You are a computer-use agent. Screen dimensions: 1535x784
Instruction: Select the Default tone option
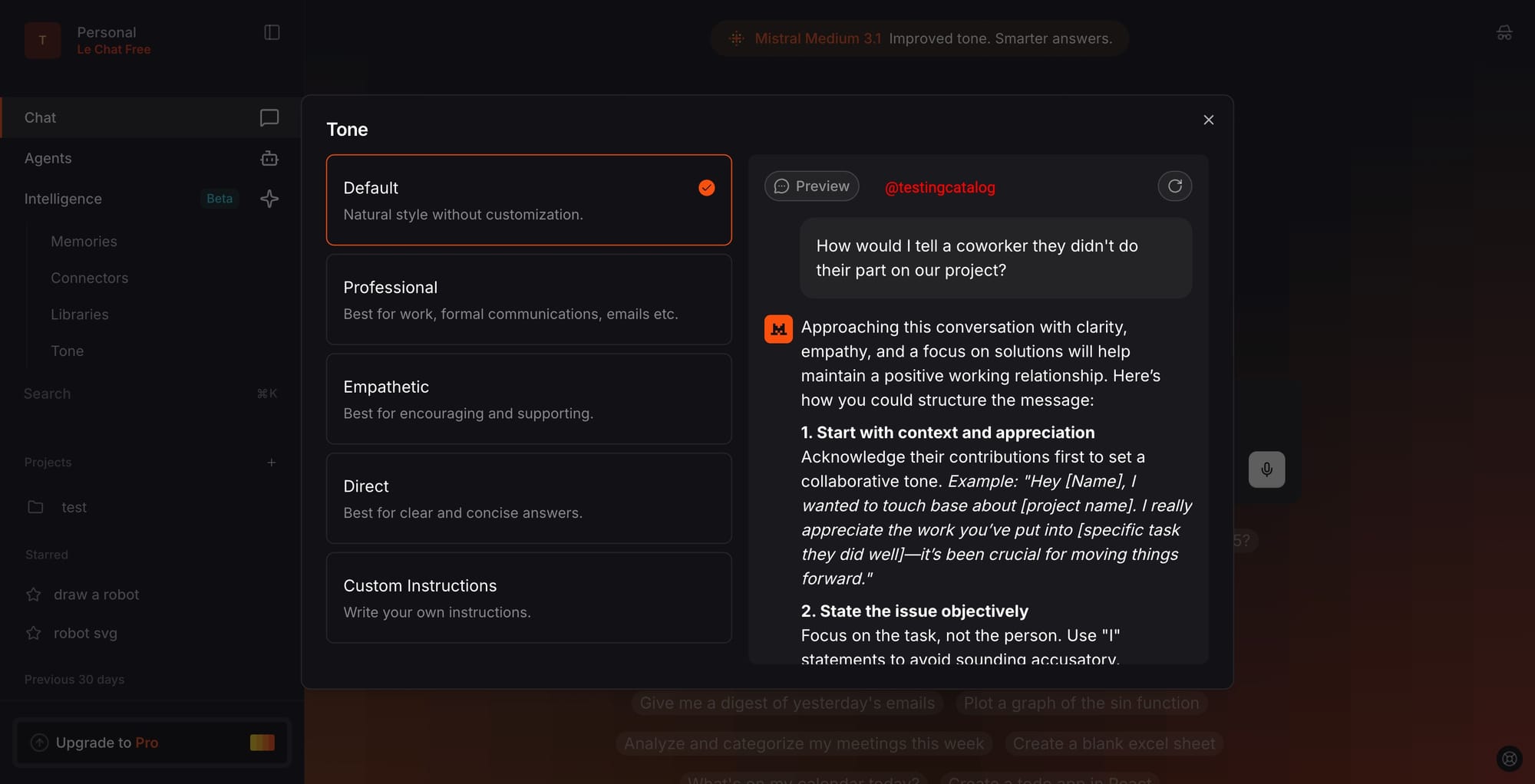(528, 200)
